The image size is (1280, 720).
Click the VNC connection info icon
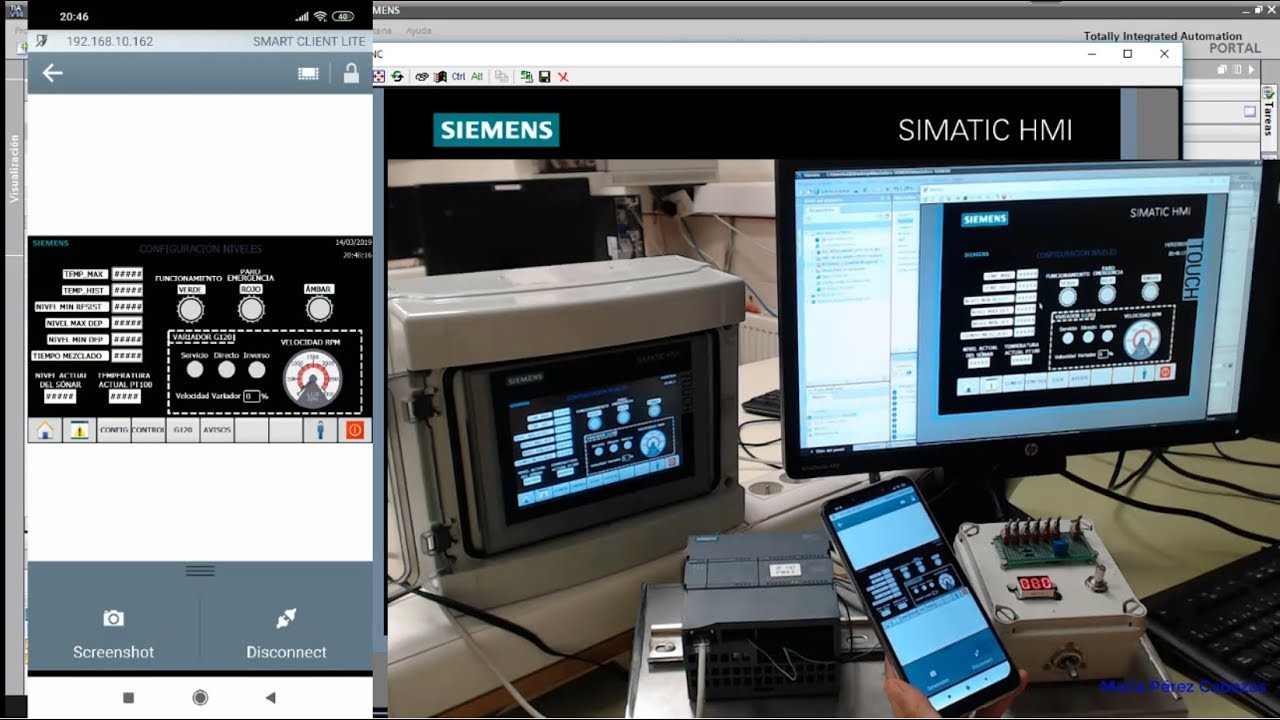pos(440,76)
